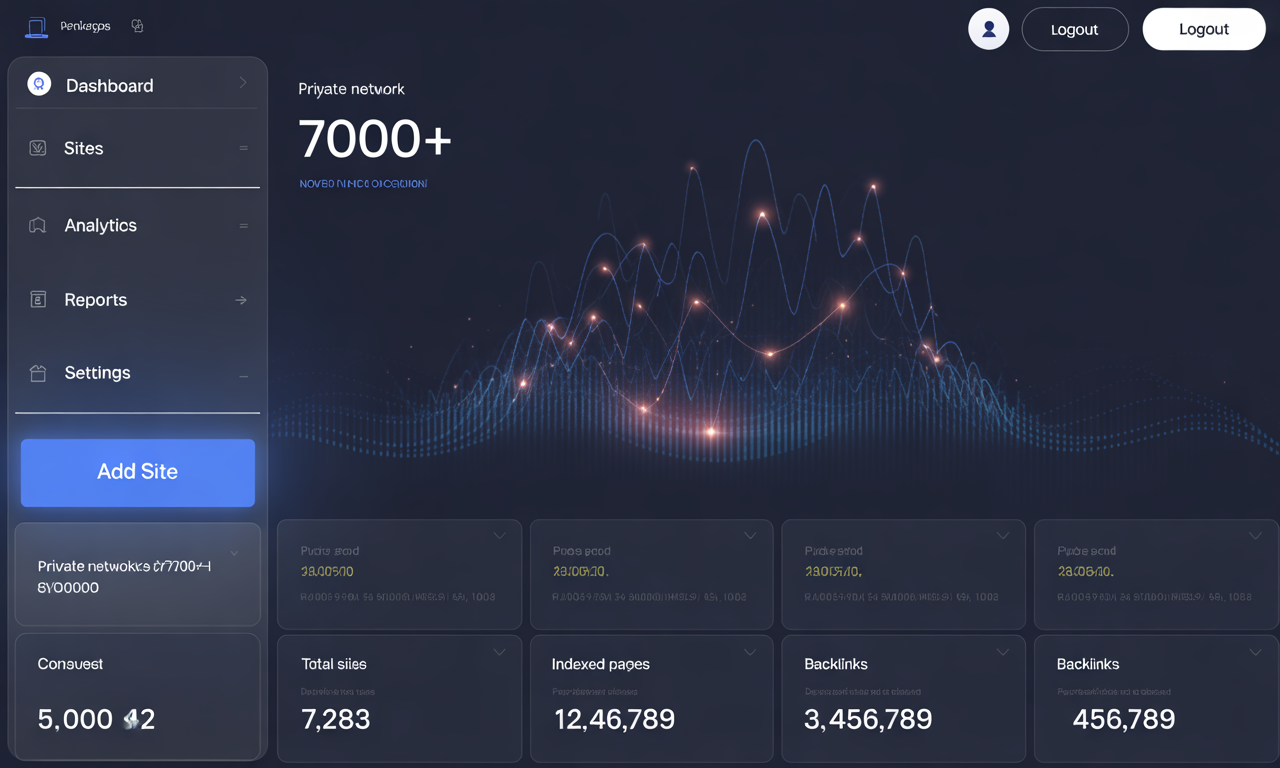This screenshot has width=1280, height=768.
Task: Click the Settings icon in the sidebar
Action: pyautogui.click(x=37, y=372)
